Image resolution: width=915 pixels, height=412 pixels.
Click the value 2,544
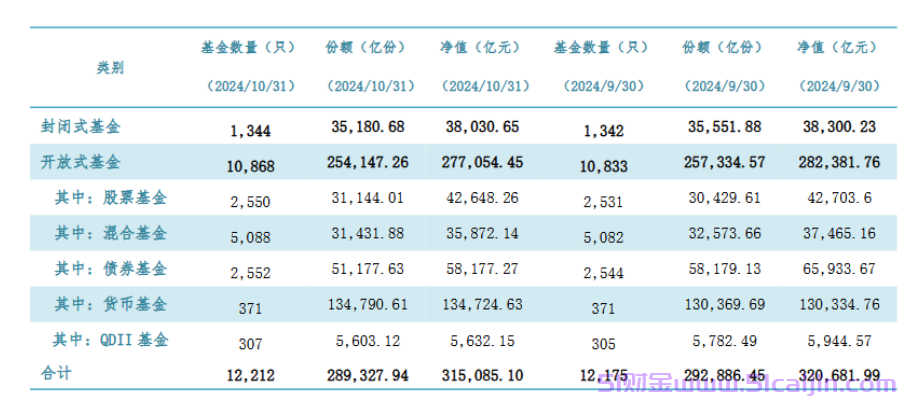click(603, 273)
